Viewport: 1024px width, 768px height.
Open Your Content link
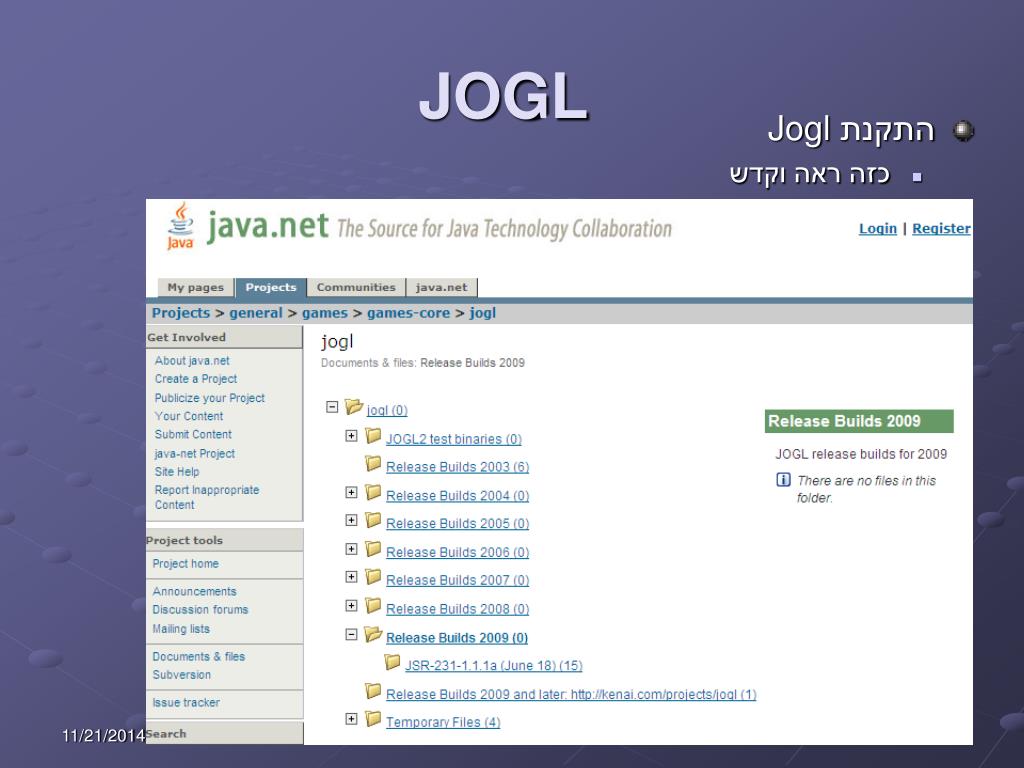[x=189, y=416]
